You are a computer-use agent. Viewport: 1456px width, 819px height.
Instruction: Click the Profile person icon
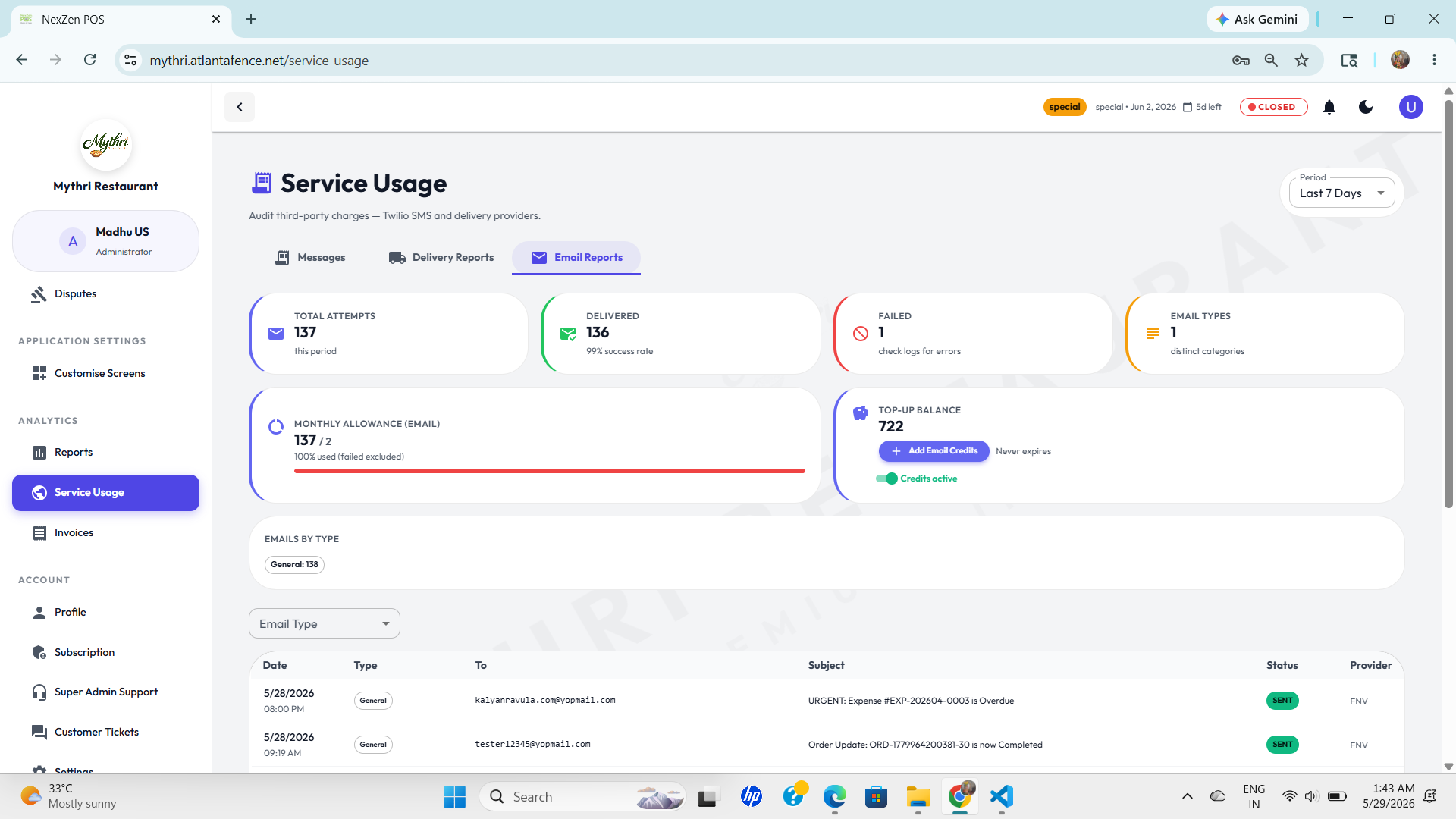pyautogui.click(x=39, y=612)
